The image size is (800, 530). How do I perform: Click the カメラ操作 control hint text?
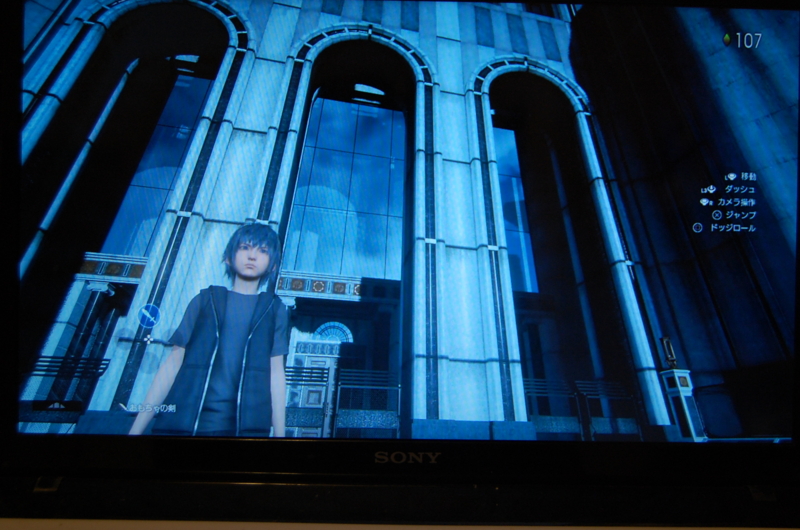tap(736, 202)
